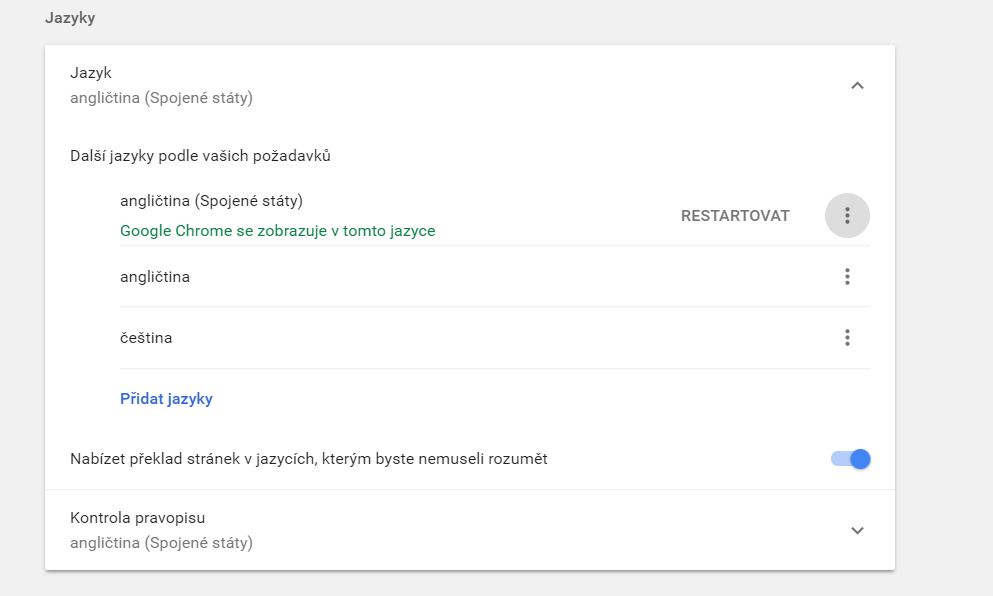Select the plain angličtina language entry

point(155,277)
